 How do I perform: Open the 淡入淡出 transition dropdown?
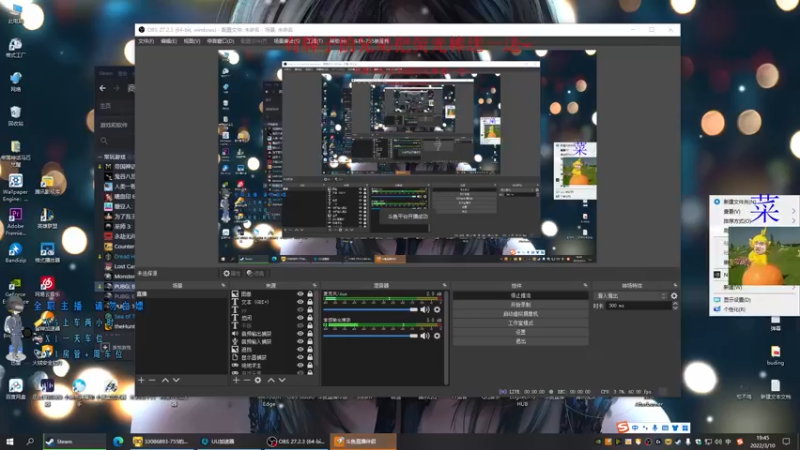coord(631,296)
